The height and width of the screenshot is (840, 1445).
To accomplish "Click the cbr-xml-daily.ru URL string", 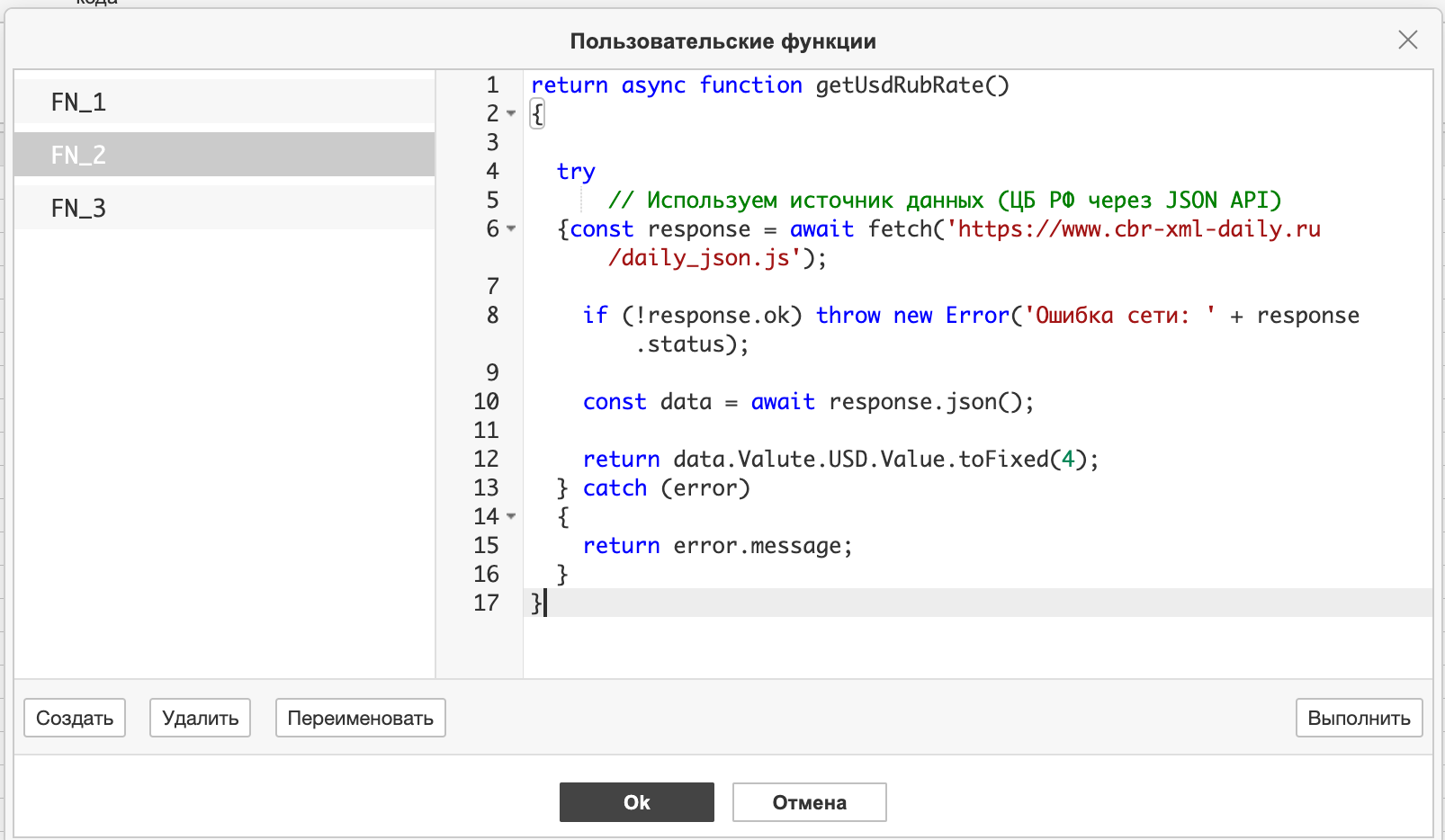I will pos(1134,229).
